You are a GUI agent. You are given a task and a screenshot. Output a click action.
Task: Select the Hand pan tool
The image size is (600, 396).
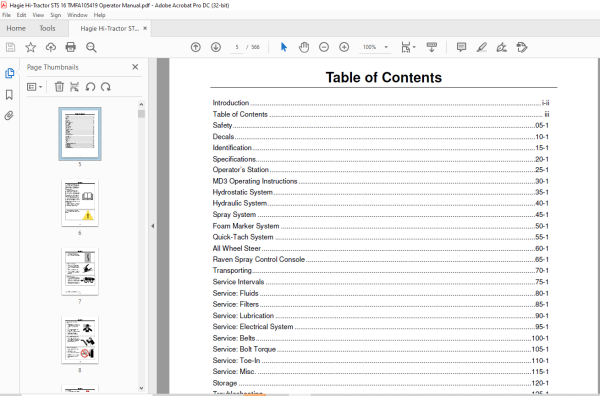[x=304, y=47]
